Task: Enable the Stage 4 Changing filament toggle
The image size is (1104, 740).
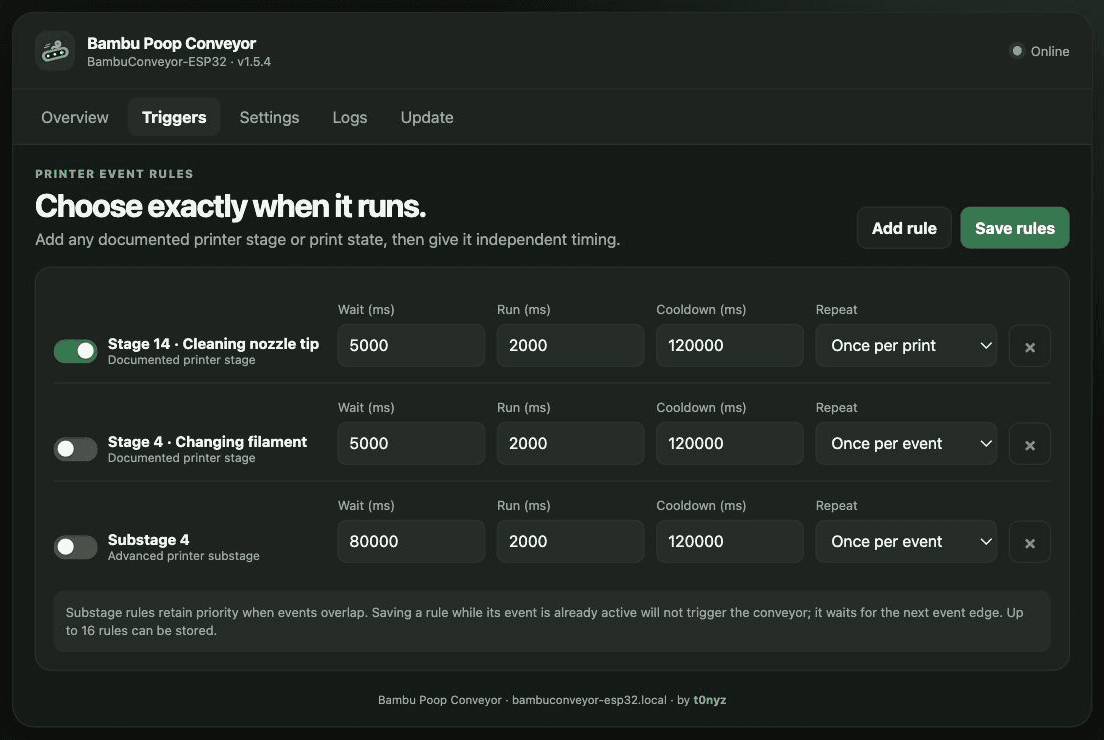Action: pyautogui.click(x=75, y=449)
